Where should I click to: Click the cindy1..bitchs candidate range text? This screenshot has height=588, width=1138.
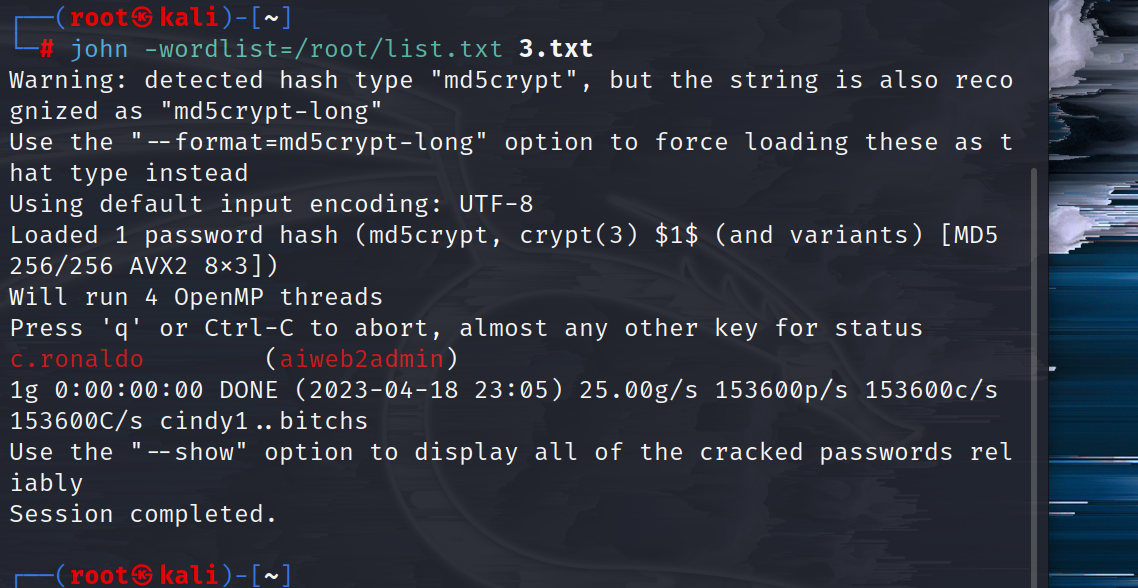264,421
